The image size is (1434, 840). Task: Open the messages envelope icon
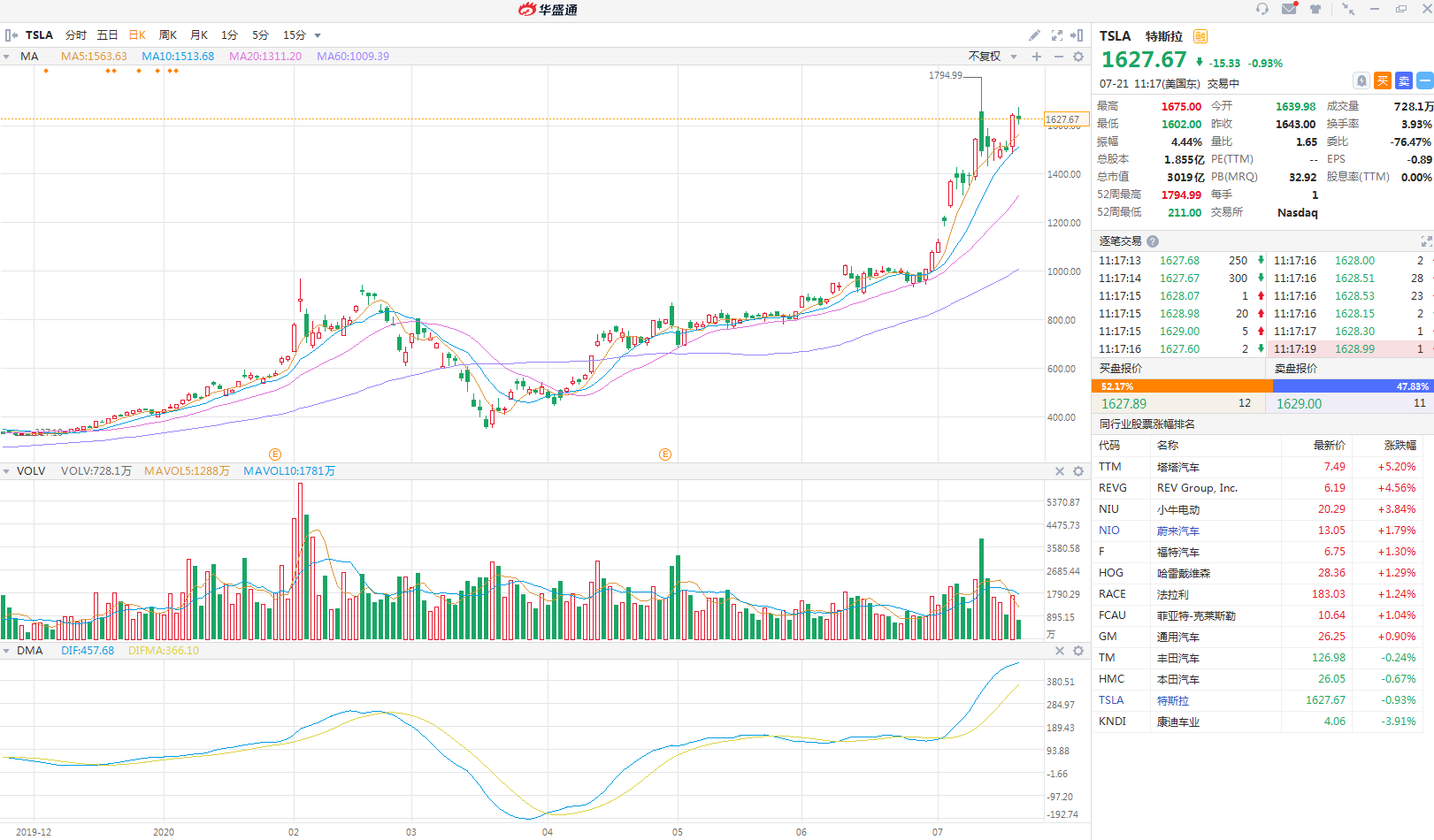pos(1289,9)
